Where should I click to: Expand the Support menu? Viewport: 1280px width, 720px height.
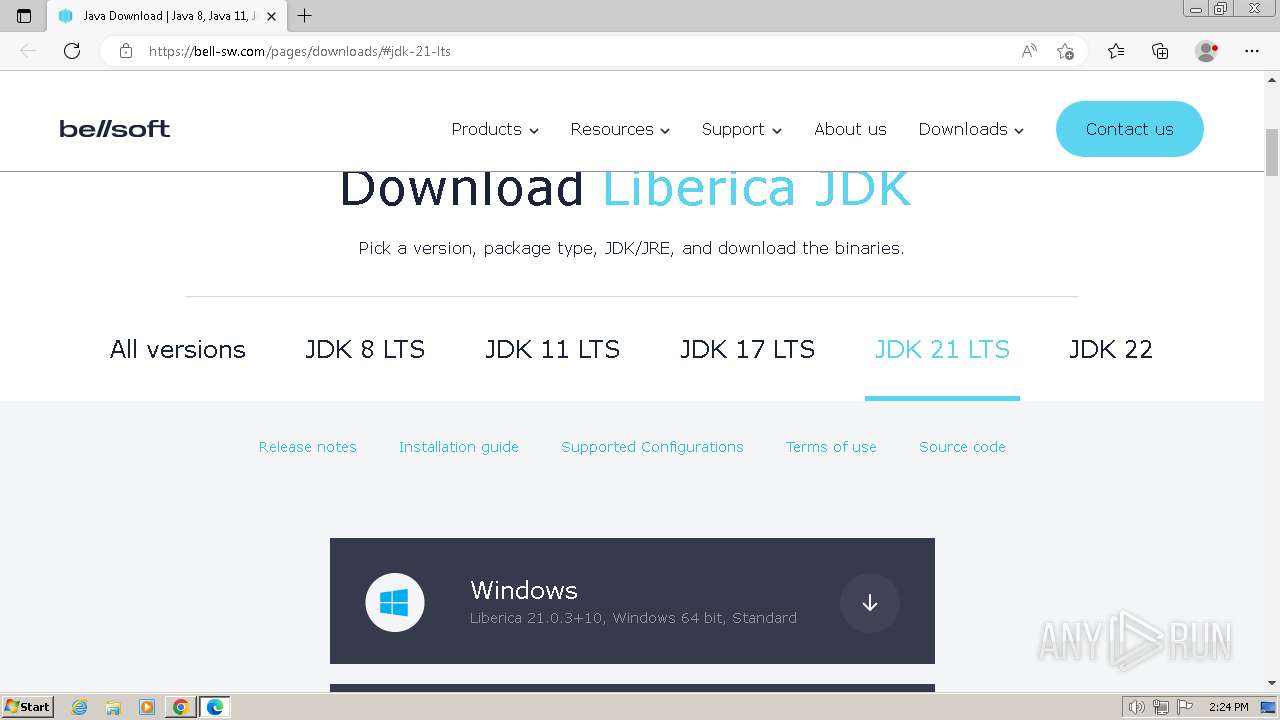742,129
